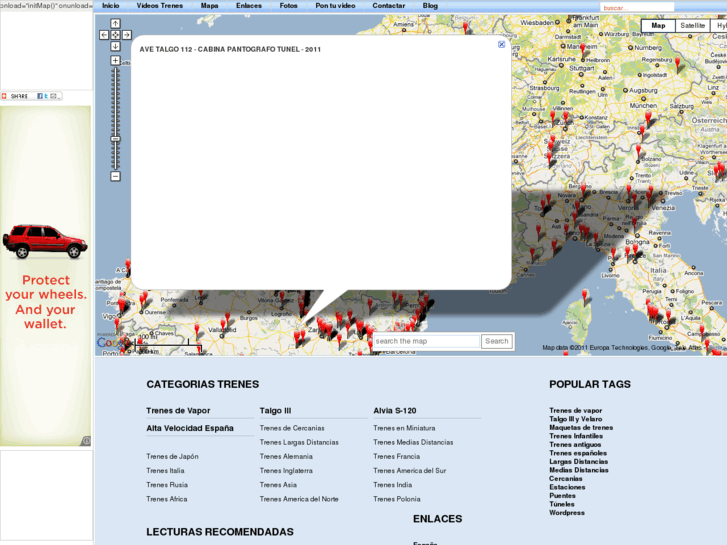The width and height of the screenshot is (727, 545).
Task: Share on Facebook via the sidebar icon
Action: click(40, 96)
